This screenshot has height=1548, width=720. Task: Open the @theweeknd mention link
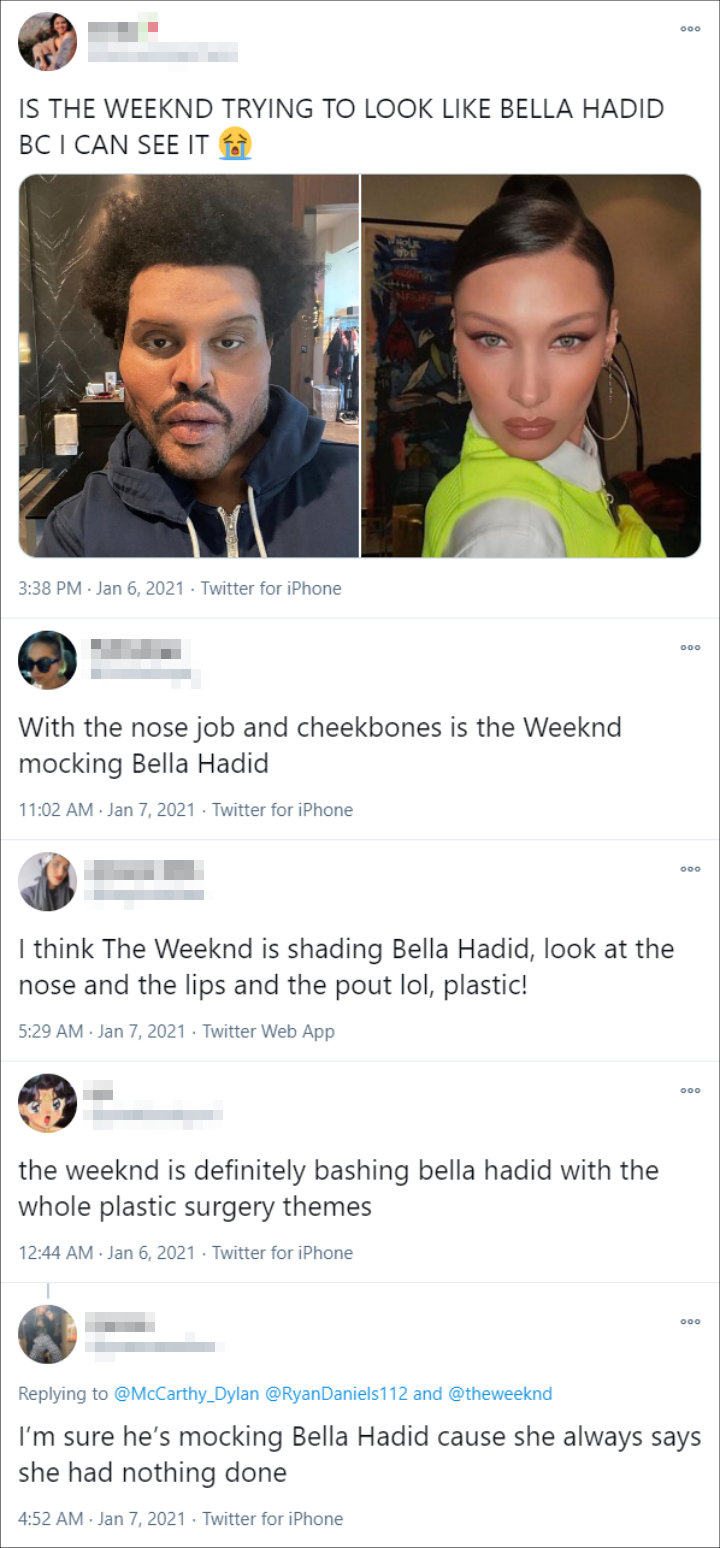click(499, 1393)
